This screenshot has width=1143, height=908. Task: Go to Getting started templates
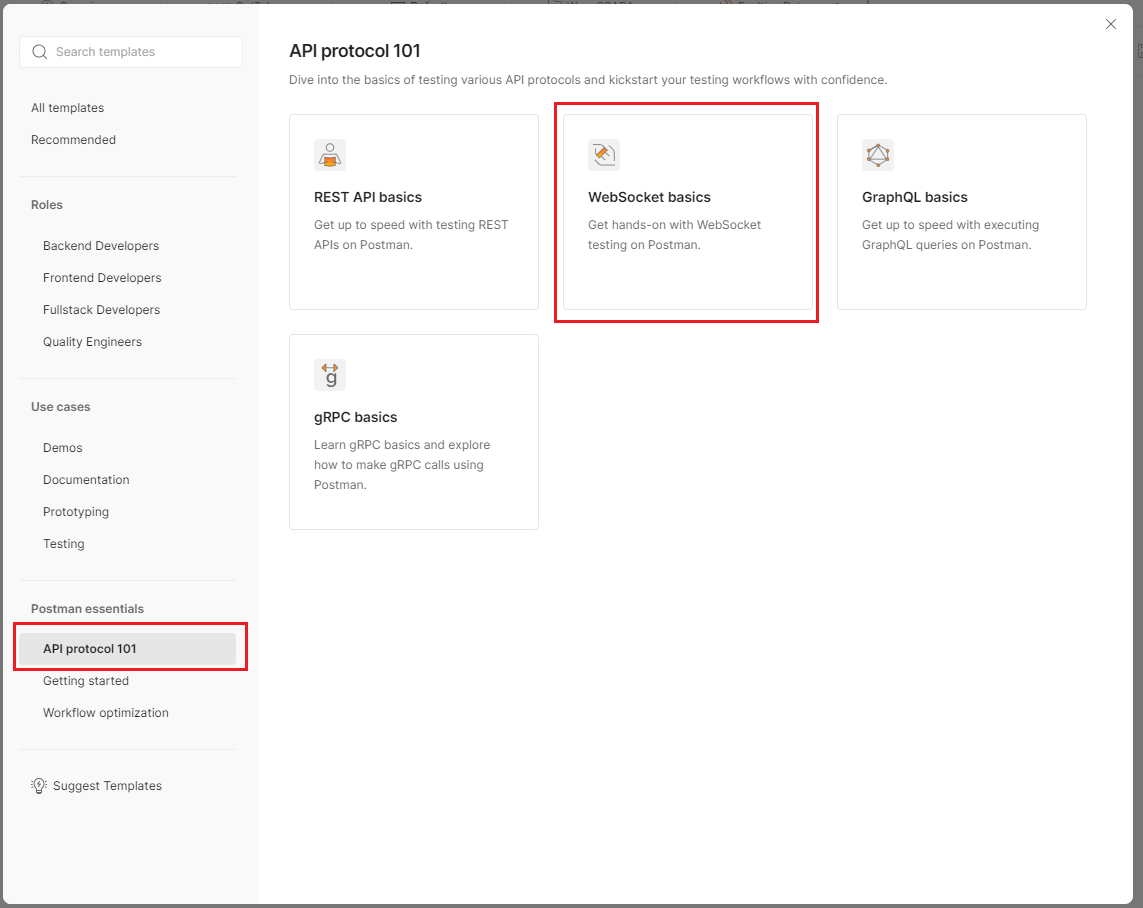pos(86,681)
